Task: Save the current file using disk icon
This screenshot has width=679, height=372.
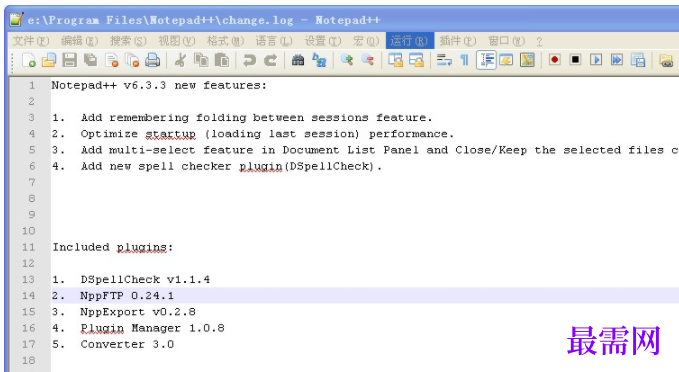Action: [x=69, y=60]
